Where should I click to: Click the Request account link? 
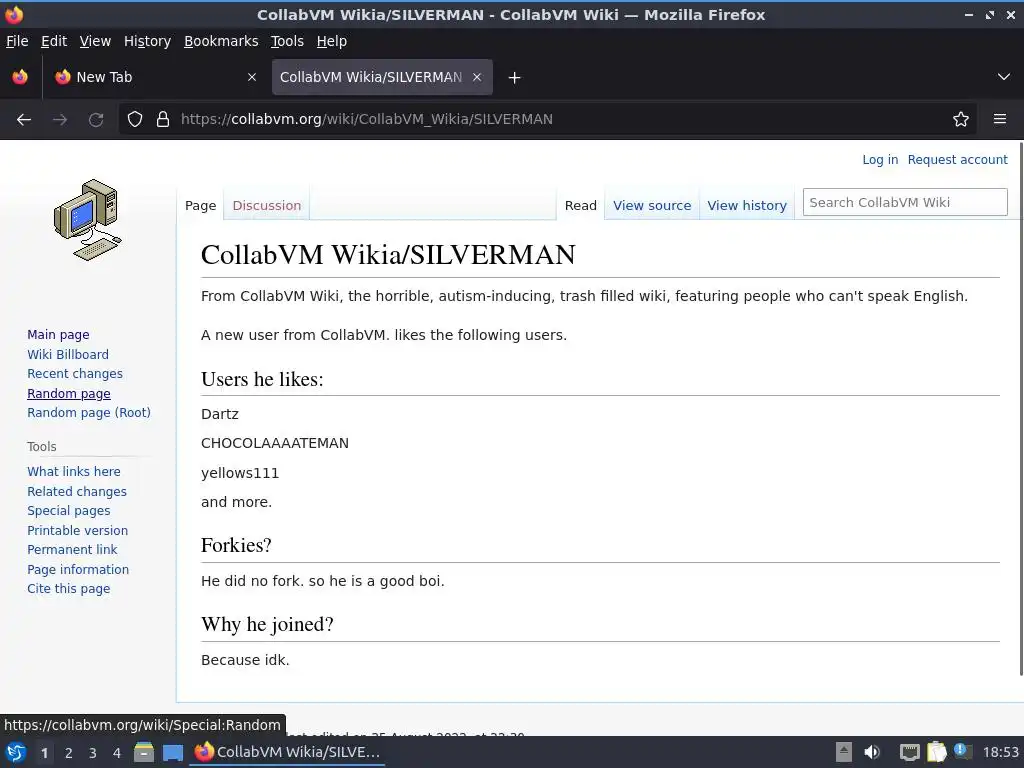pyautogui.click(x=957, y=160)
